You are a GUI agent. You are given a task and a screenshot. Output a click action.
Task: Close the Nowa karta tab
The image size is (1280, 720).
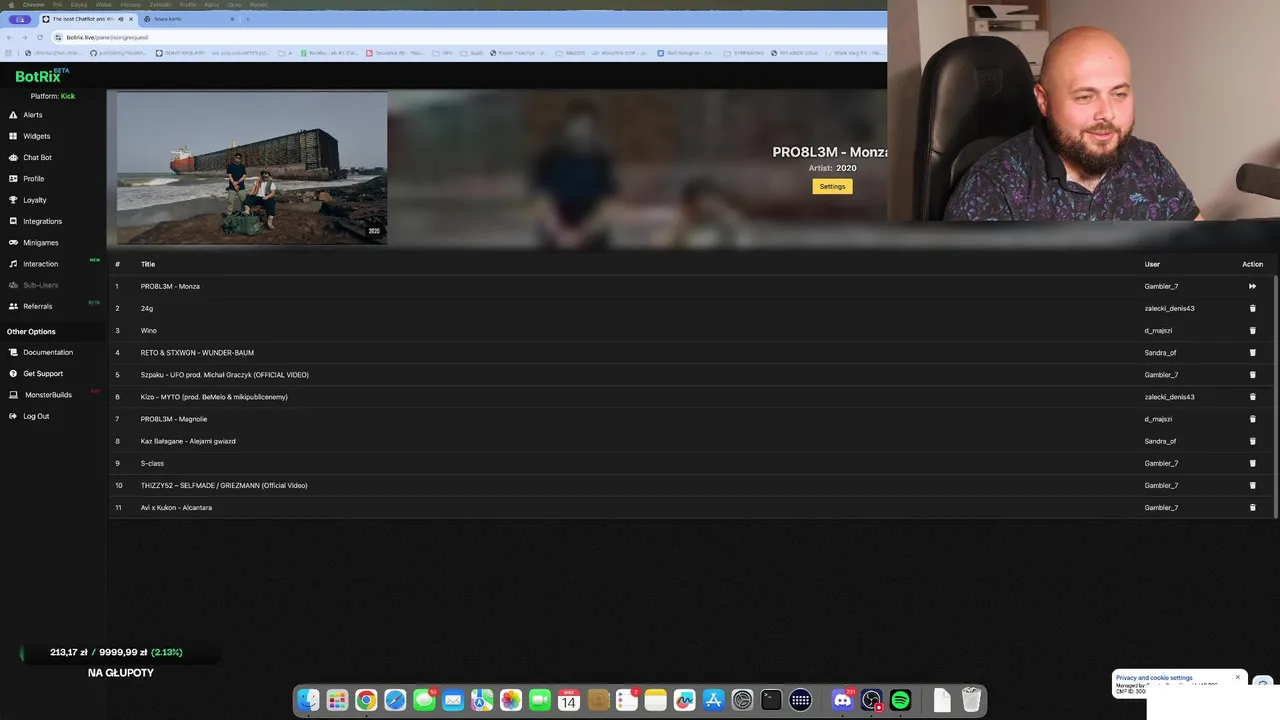pyautogui.click(x=232, y=19)
